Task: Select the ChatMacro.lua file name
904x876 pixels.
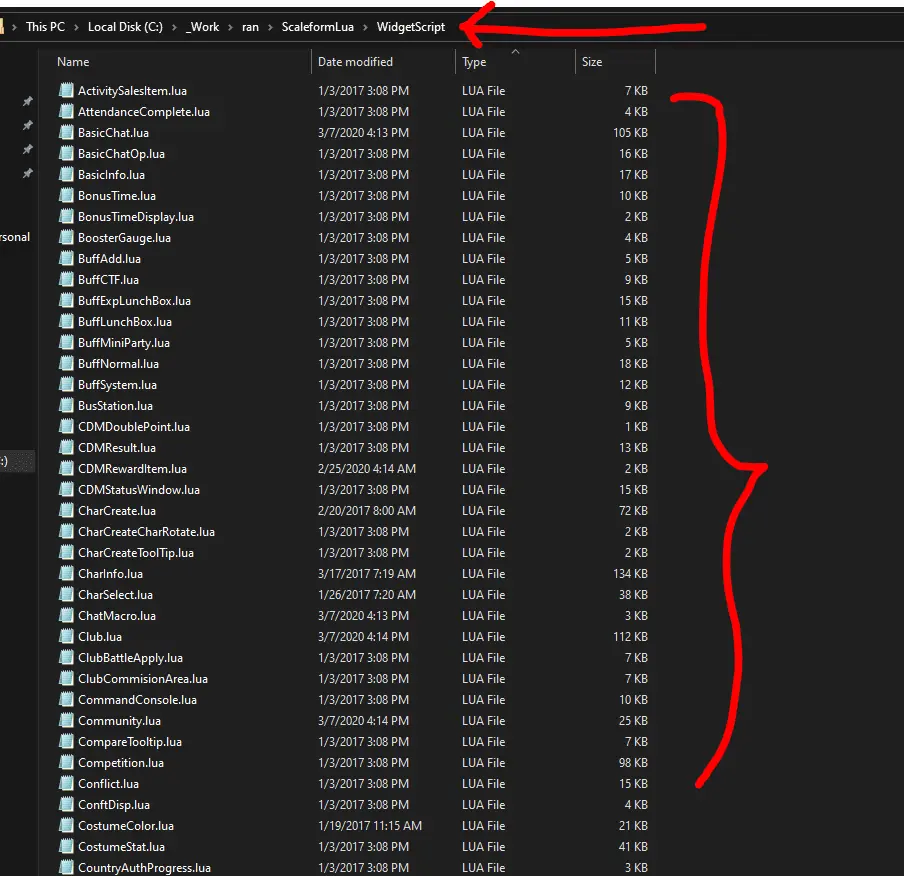Action: coord(117,616)
